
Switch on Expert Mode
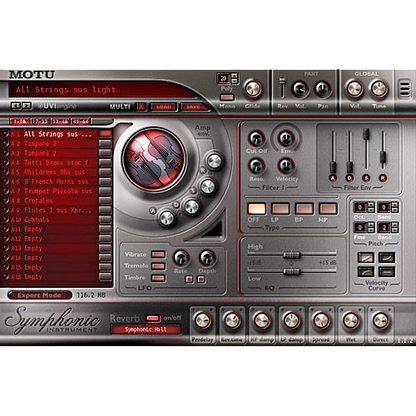click(40, 295)
